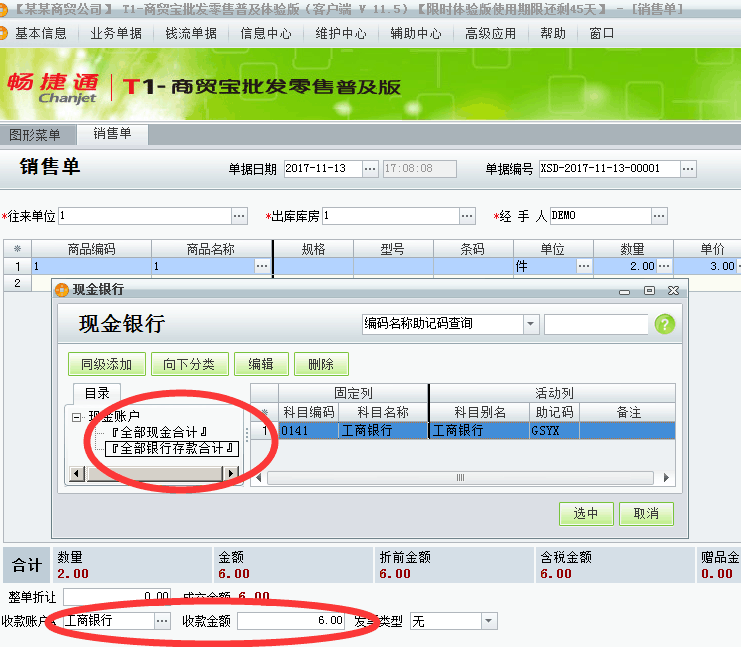The width and height of the screenshot is (741, 647).
Task: Open browse button beside 单据编号
Action: click(x=688, y=169)
